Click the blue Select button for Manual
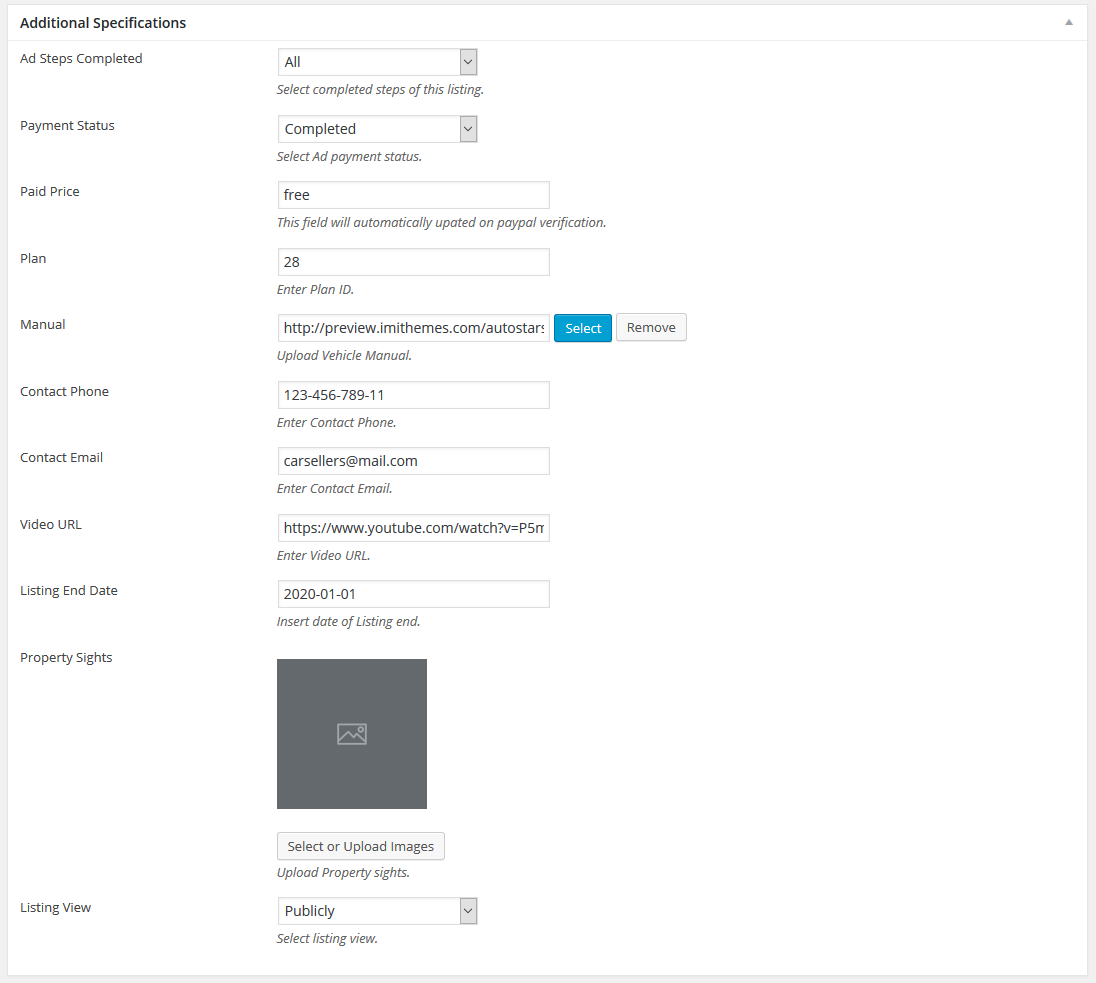Screen dimensions: 1096x983 (583, 328)
